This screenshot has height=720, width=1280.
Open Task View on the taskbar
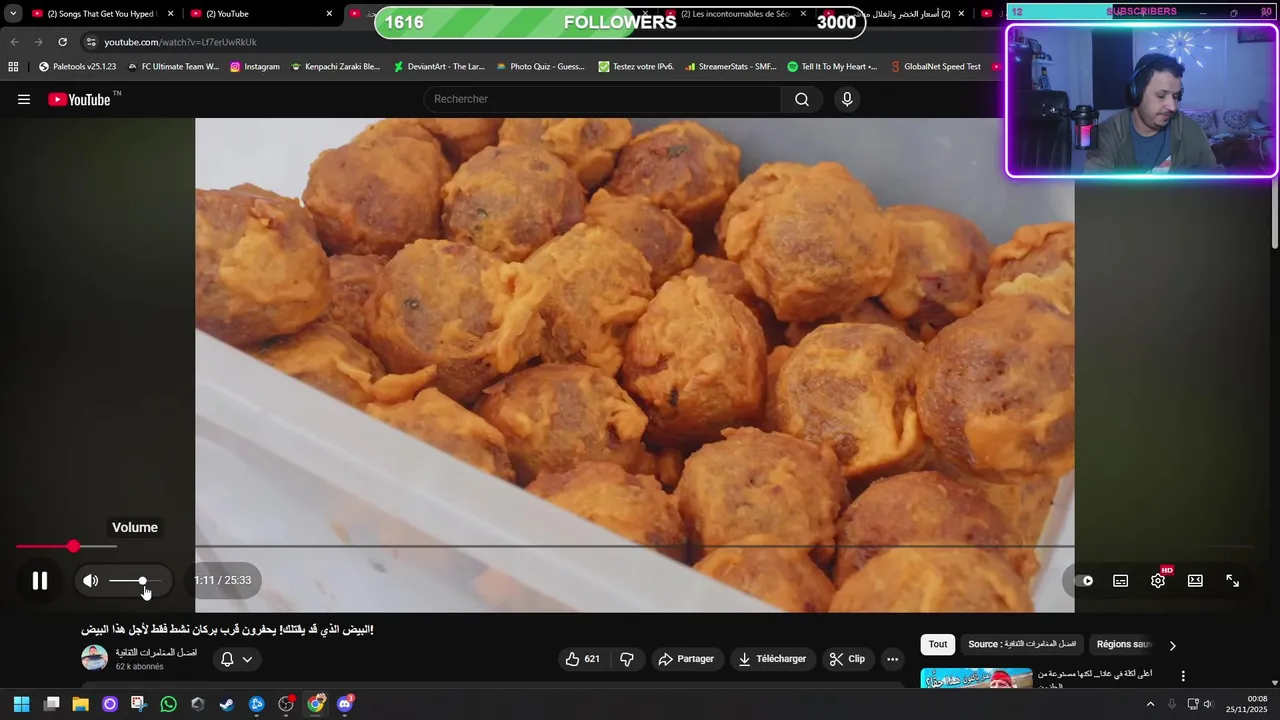click(x=52, y=704)
